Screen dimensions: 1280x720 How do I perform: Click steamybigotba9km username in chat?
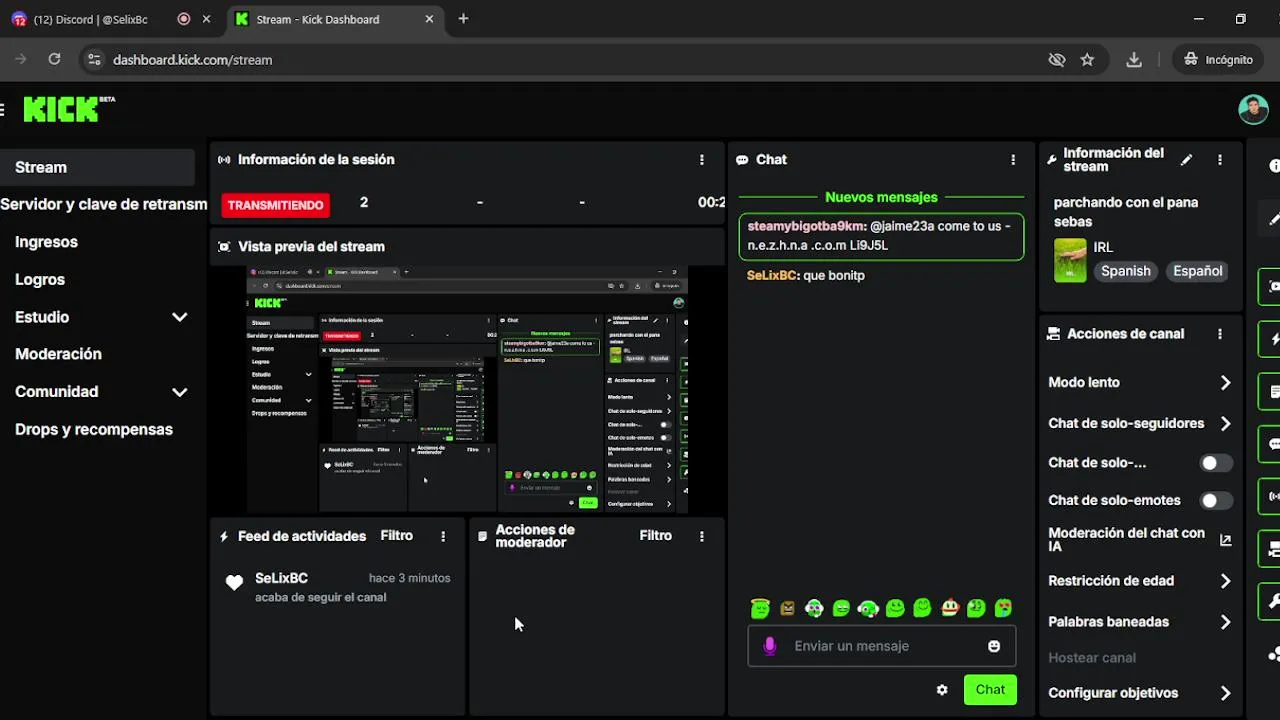point(806,226)
